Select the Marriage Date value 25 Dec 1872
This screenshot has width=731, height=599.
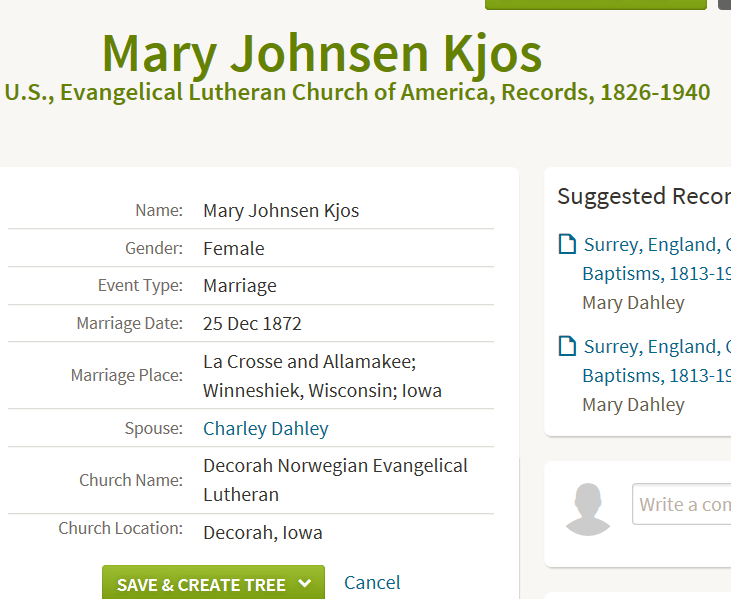pyautogui.click(x=252, y=324)
